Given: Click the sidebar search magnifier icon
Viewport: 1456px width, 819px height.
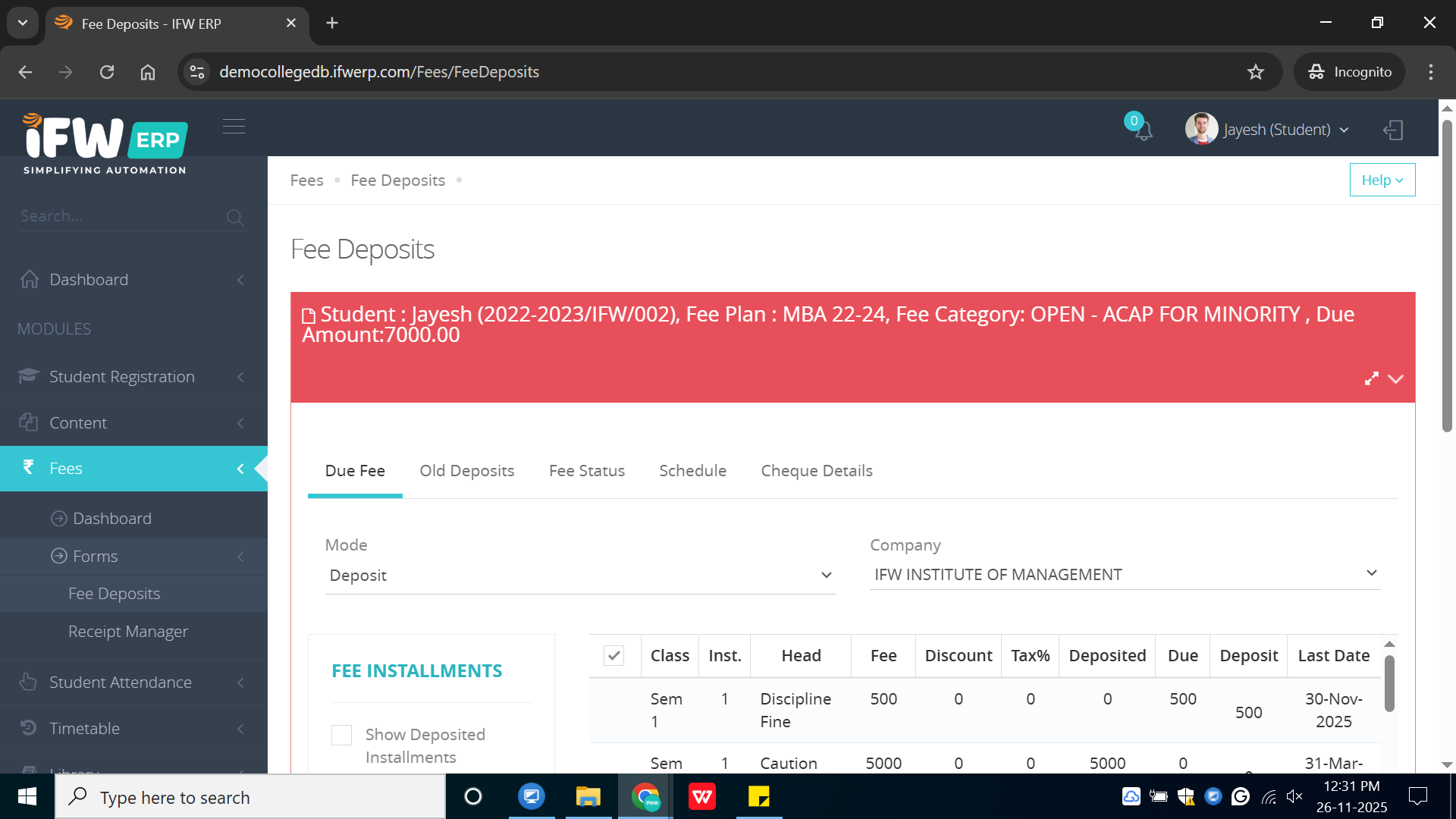Looking at the screenshot, I should 235,218.
